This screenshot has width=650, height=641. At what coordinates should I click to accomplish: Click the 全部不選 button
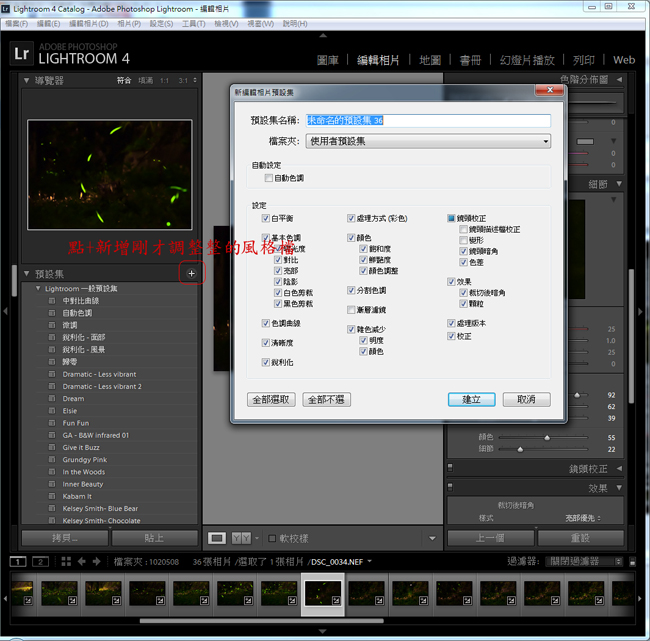click(x=327, y=400)
